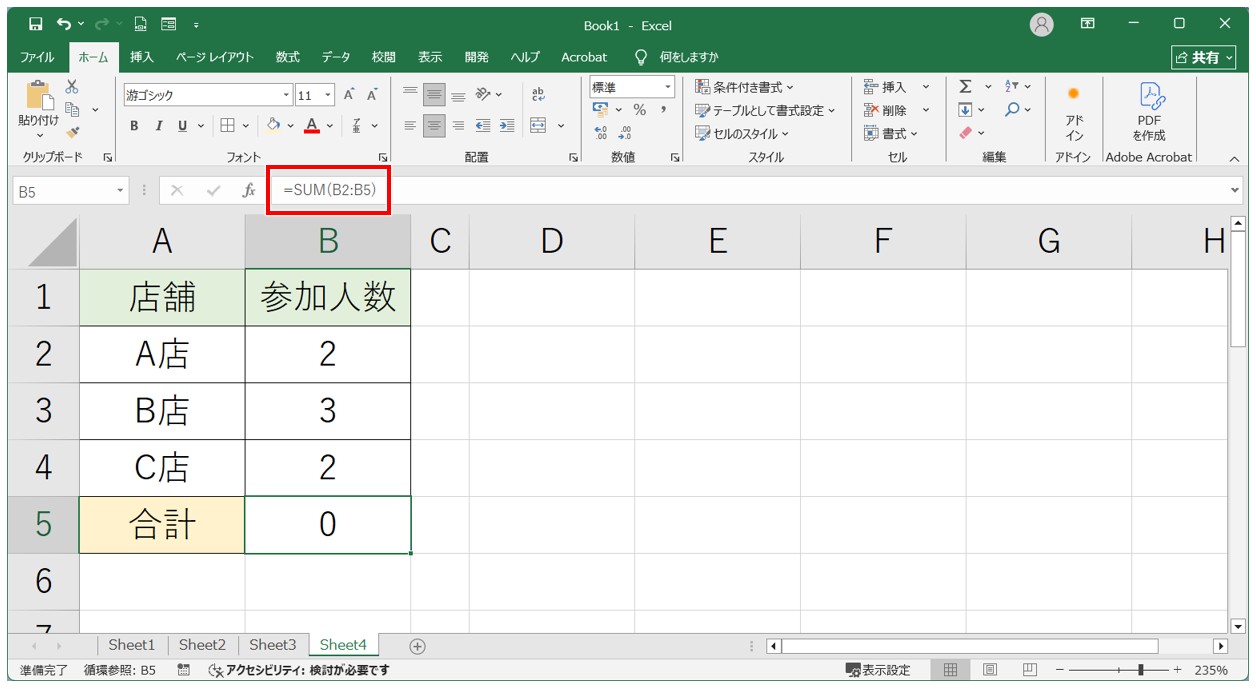
Task: Toggle left horizontal alignment
Action: point(410,125)
